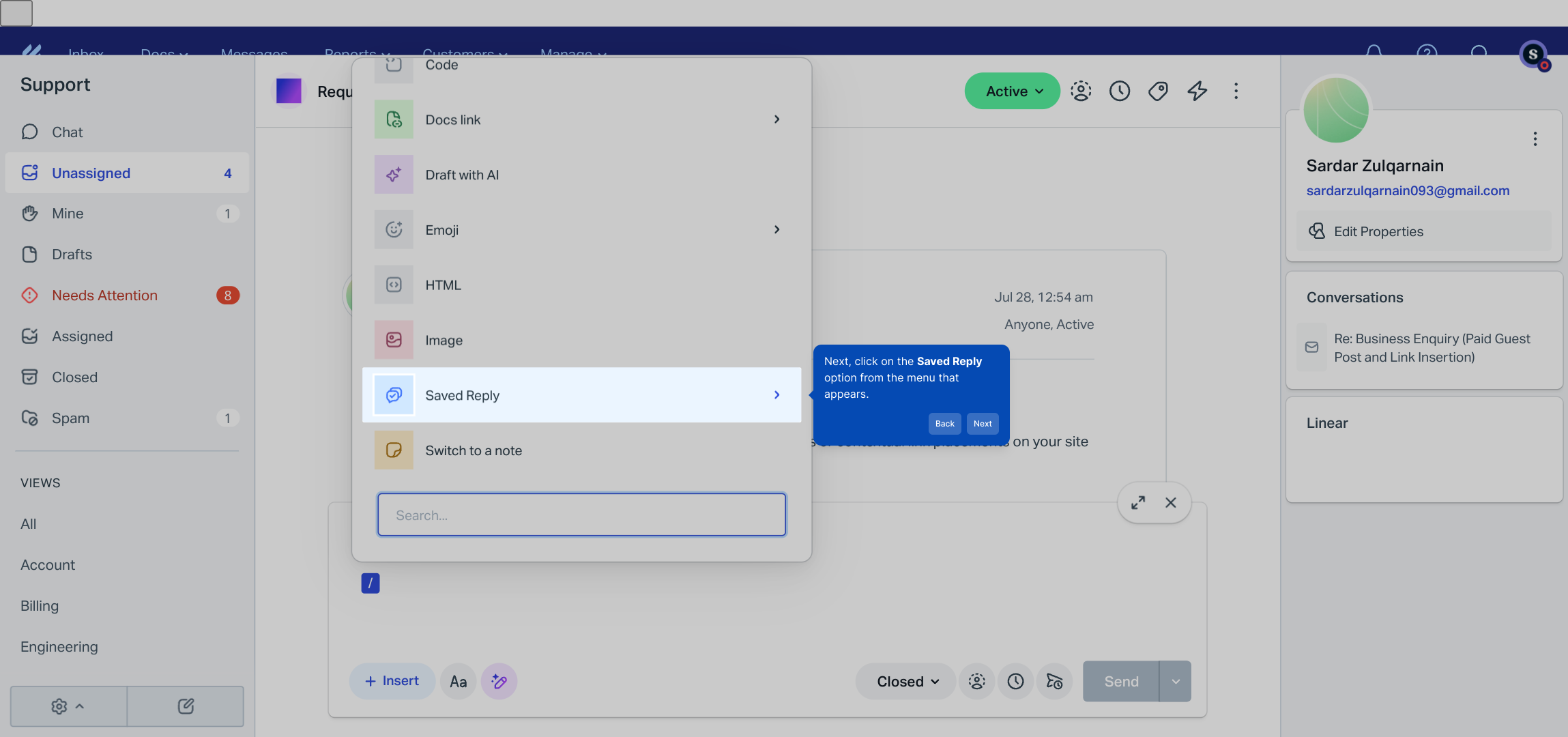Open settings gear menu in sidebar footer

click(68, 706)
